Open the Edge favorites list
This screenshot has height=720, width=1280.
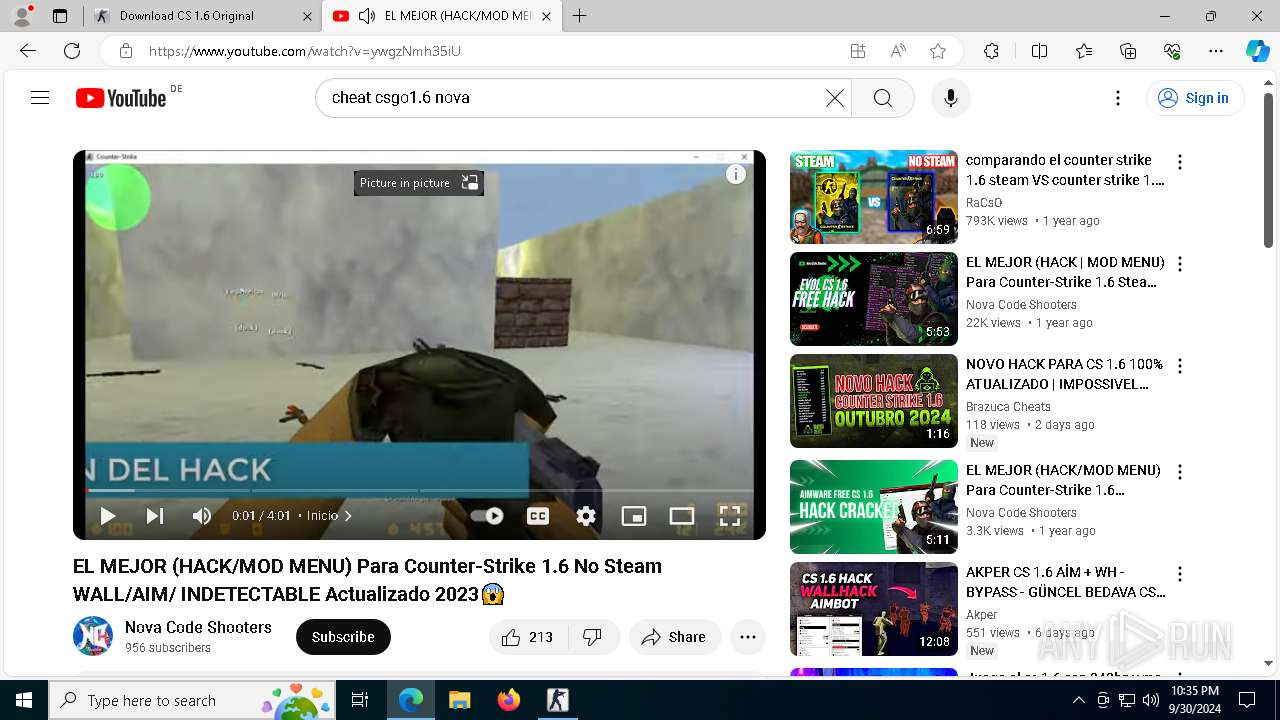1084,51
